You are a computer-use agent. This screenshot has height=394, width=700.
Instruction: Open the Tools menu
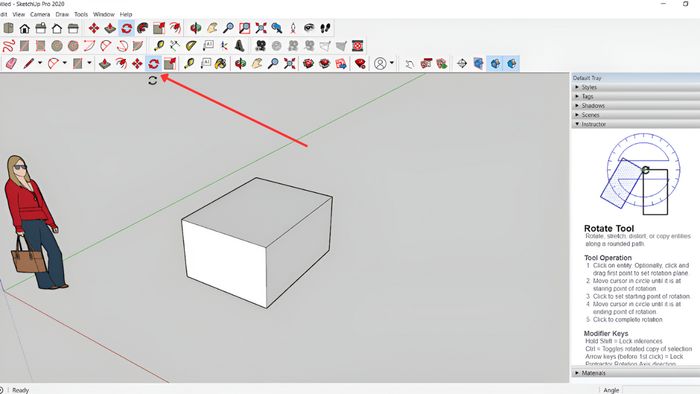[x=81, y=14]
